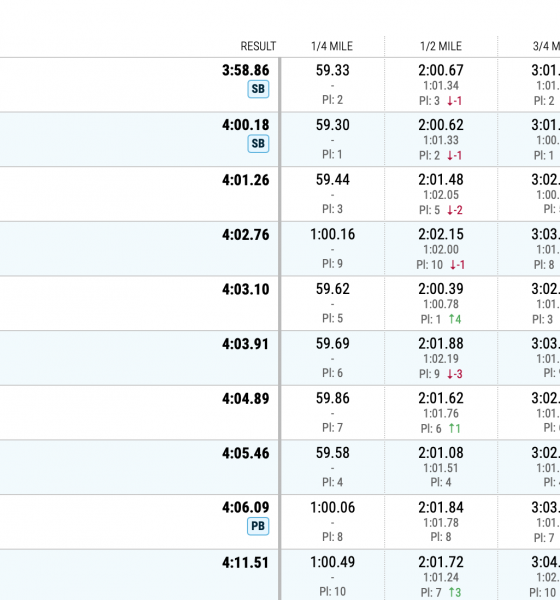The width and height of the screenshot is (560, 600).
Task: Click the green up arrow 3 indicator
Action: pyautogui.click(x=455, y=592)
